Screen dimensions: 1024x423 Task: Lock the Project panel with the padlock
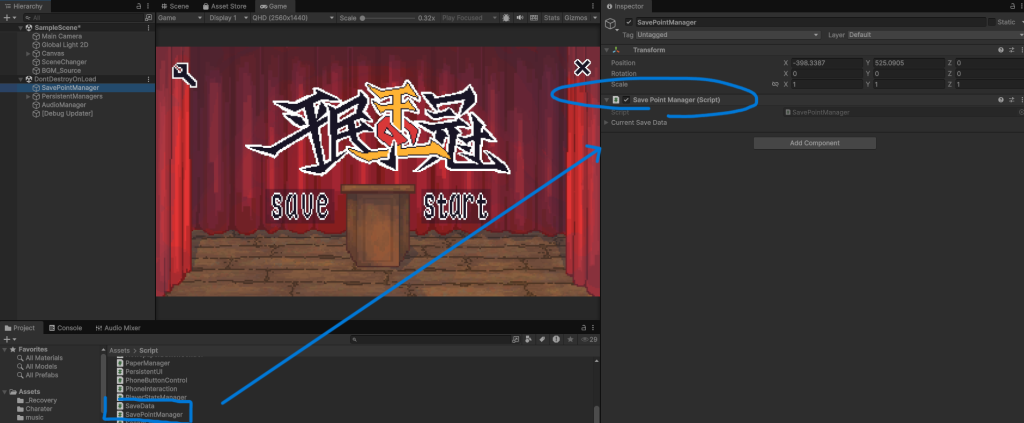pos(584,328)
